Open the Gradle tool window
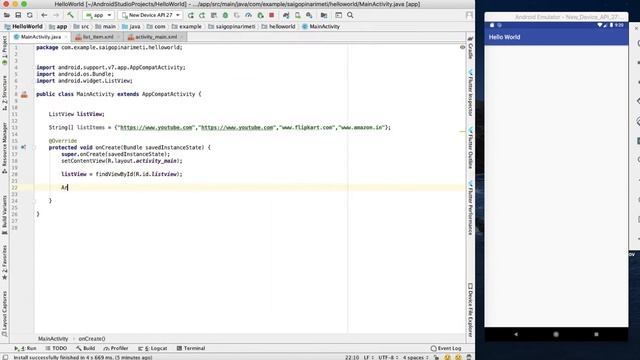 click(x=470, y=48)
